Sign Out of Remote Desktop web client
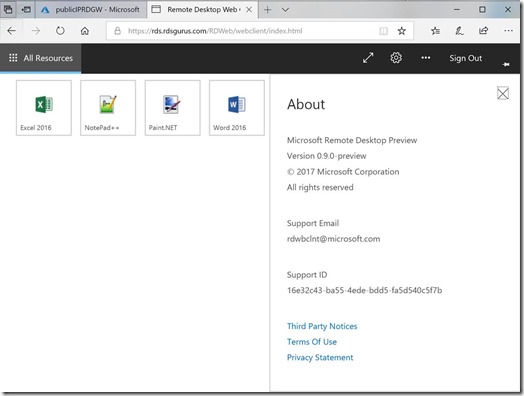 (465, 58)
